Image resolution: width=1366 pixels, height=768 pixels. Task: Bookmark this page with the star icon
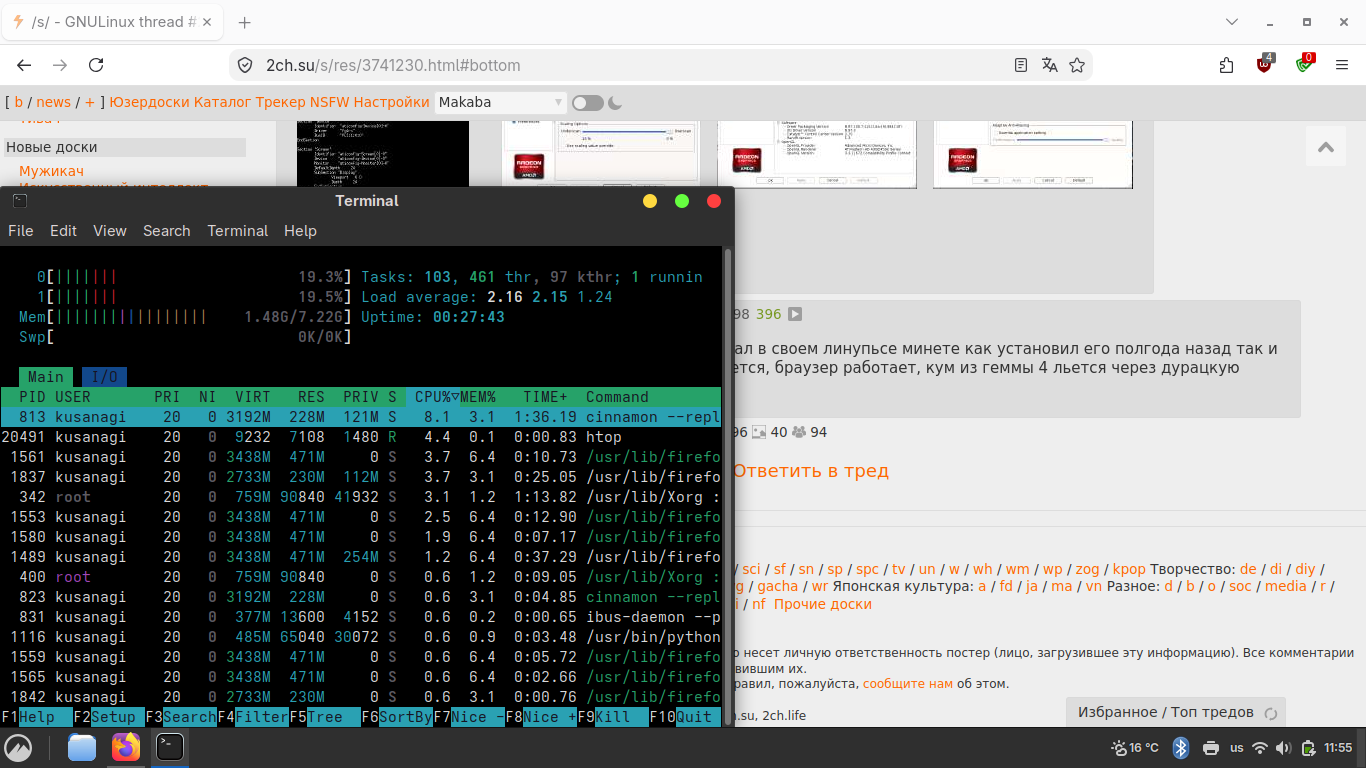1077,65
